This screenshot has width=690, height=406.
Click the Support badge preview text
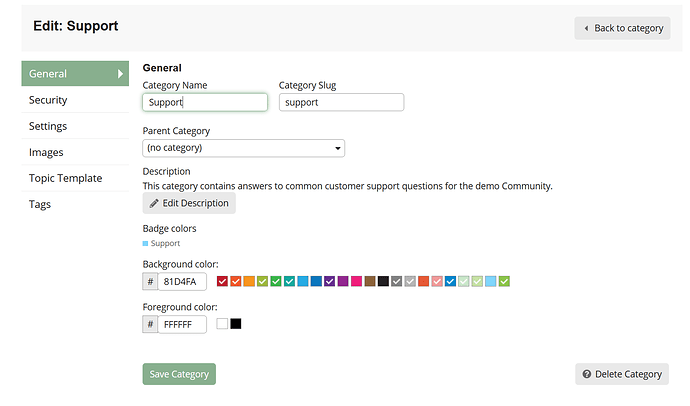click(165, 243)
